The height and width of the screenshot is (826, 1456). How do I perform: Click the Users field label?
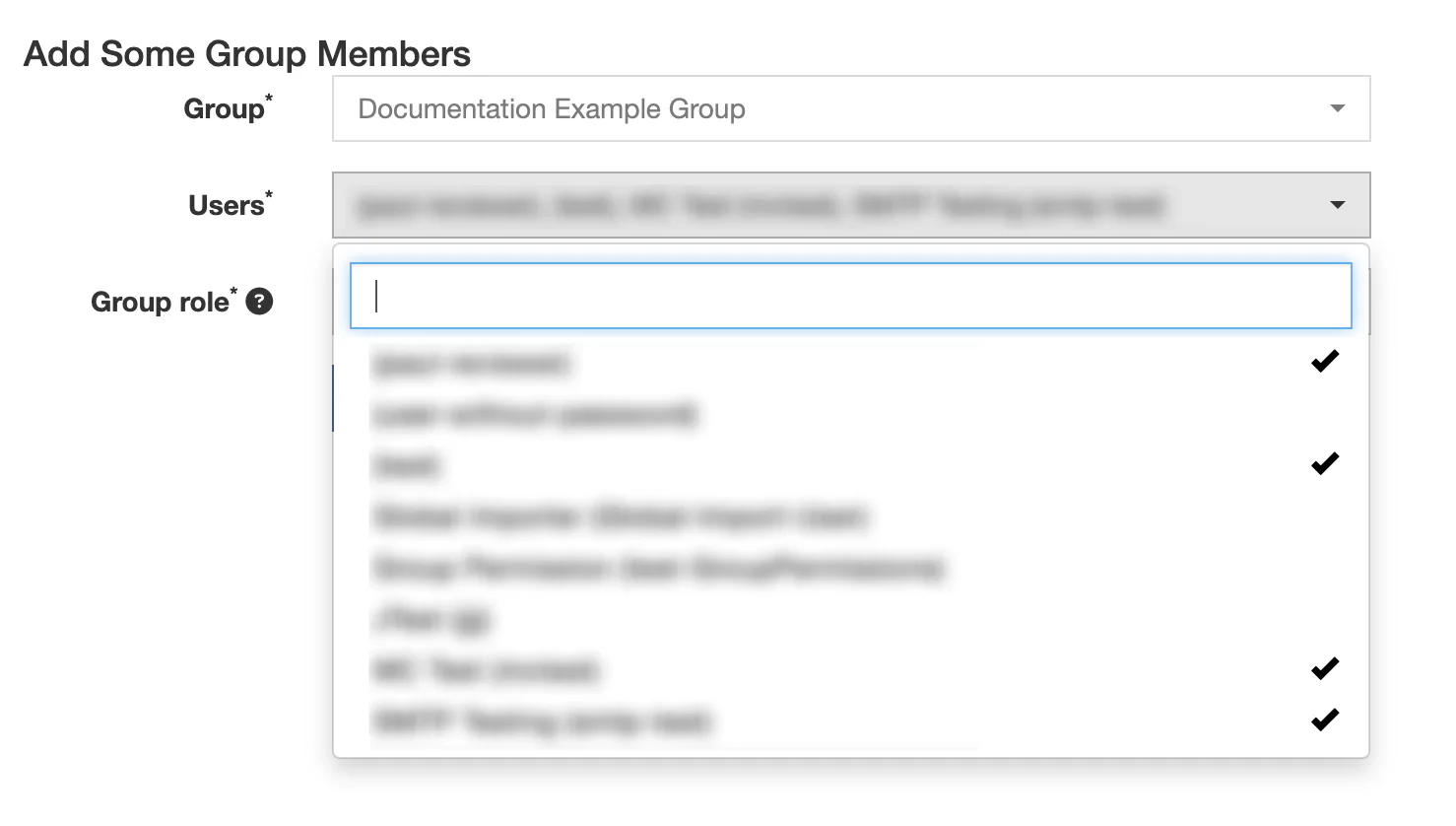tap(228, 205)
